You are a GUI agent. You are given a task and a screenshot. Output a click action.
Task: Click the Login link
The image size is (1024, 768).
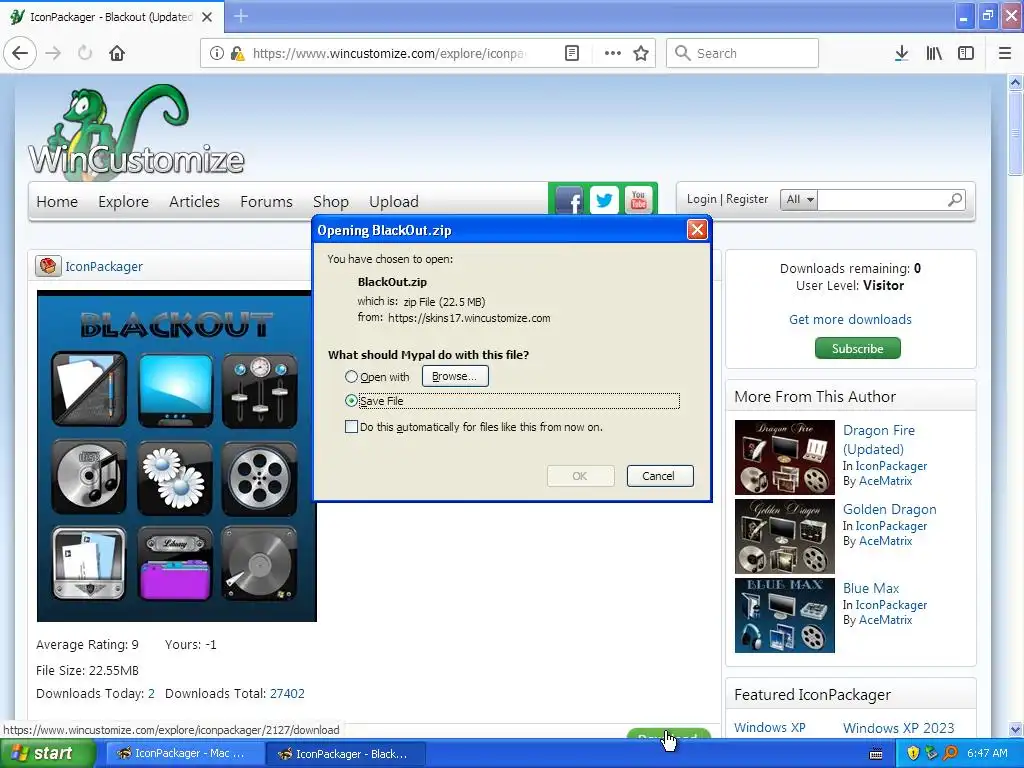pos(701,199)
